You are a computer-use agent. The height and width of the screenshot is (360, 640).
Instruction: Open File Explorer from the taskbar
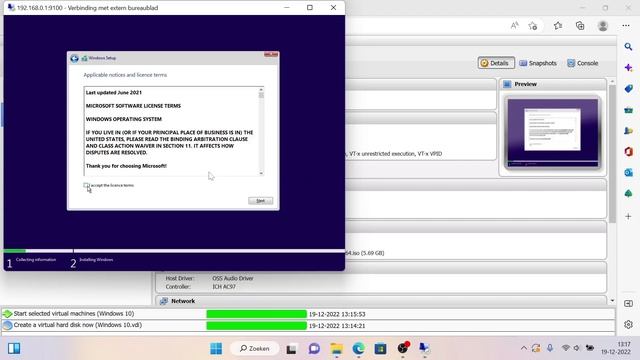click(337, 349)
